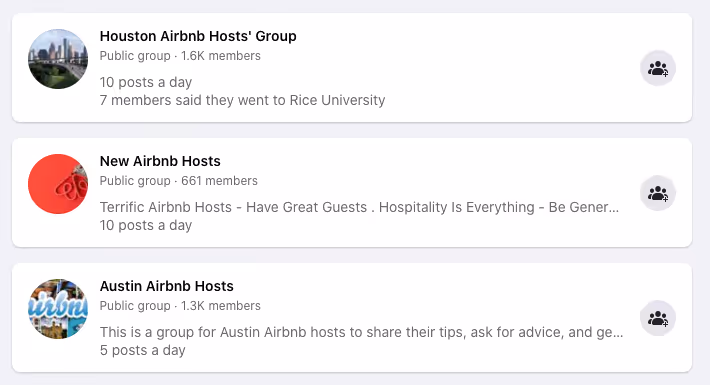This screenshot has width=710, height=385.
Task: Open the Houston skyline group avatar
Action: coord(58,59)
